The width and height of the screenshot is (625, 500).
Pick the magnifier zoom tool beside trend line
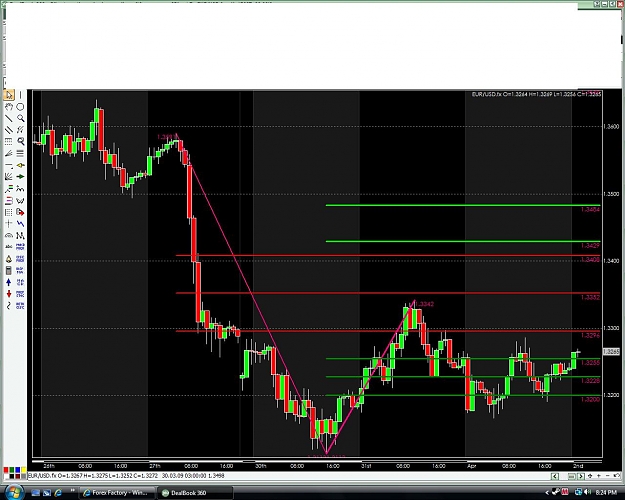[x=20, y=118]
